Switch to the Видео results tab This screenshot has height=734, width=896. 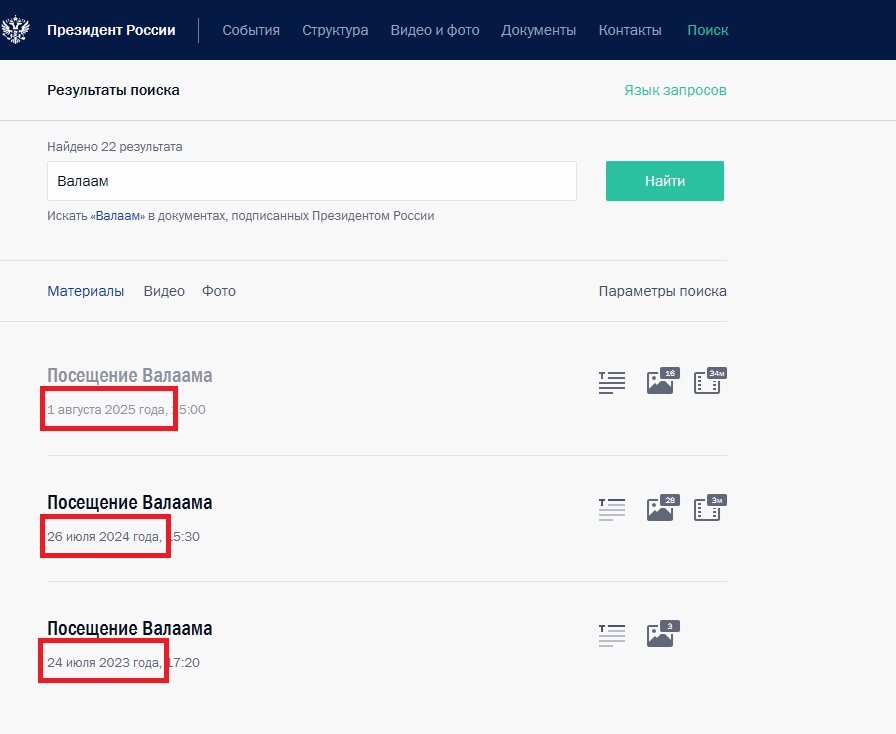tap(164, 291)
